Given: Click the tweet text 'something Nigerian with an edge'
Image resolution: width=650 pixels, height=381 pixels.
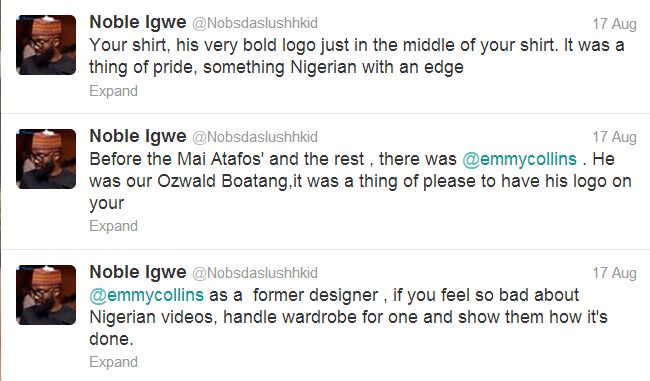Looking at the screenshot, I should (x=333, y=68).
